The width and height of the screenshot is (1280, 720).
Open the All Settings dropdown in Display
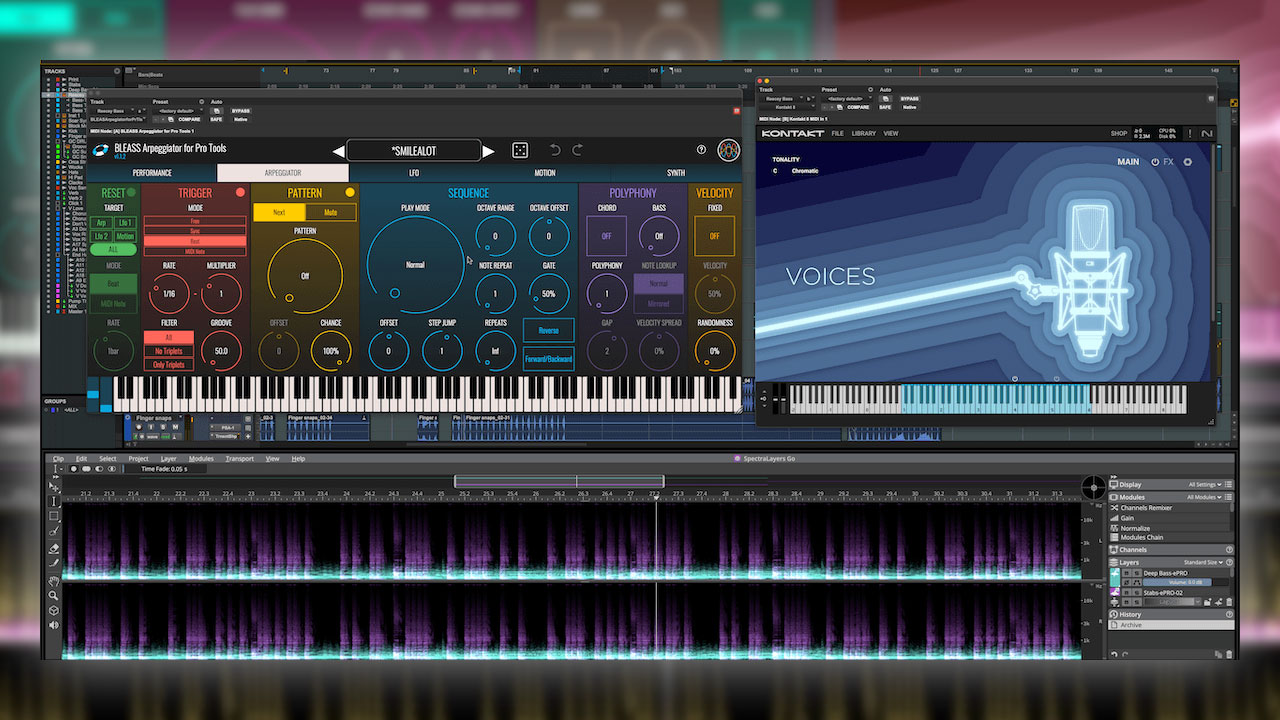pos(1205,484)
